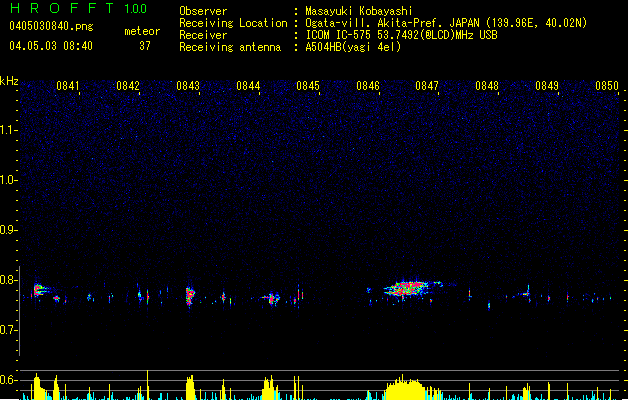Click the date stamp 04.05.03 08:40
Screen dimensions: 629x400
tap(51, 46)
